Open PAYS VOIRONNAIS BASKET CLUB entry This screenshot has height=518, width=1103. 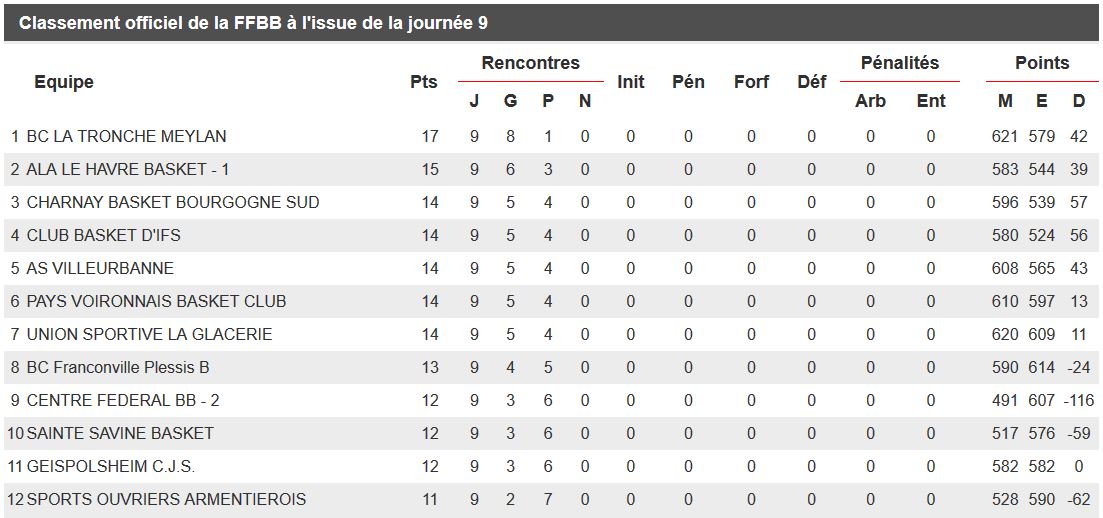pyautogui.click(x=156, y=301)
